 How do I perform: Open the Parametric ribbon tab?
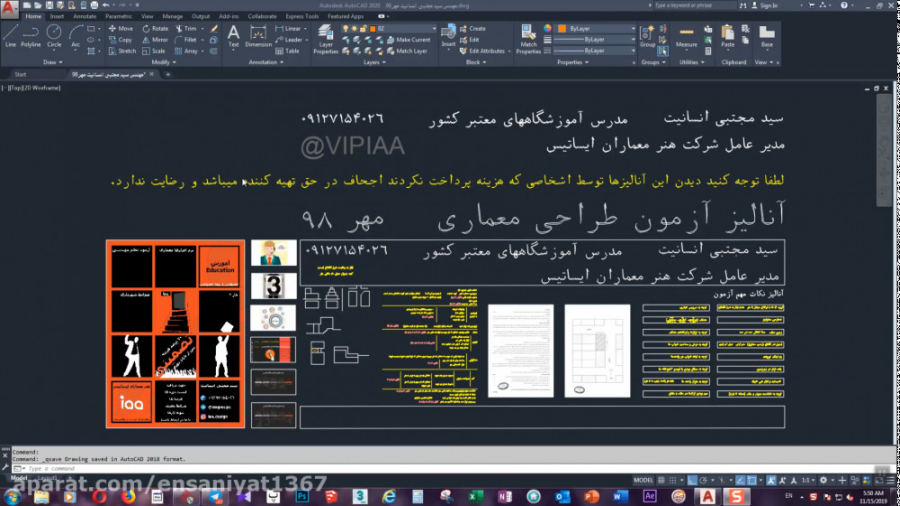click(x=118, y=17)
